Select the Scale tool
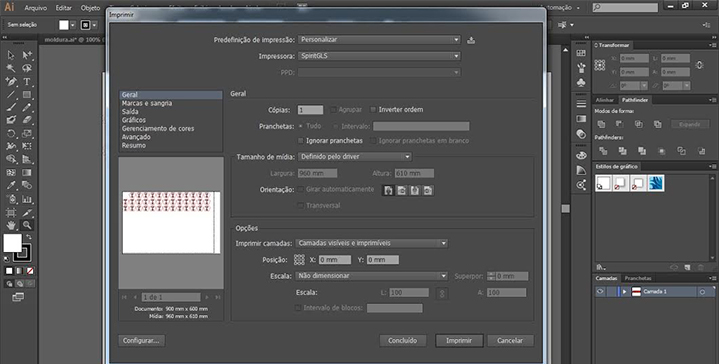 click(x=27, y=134)
